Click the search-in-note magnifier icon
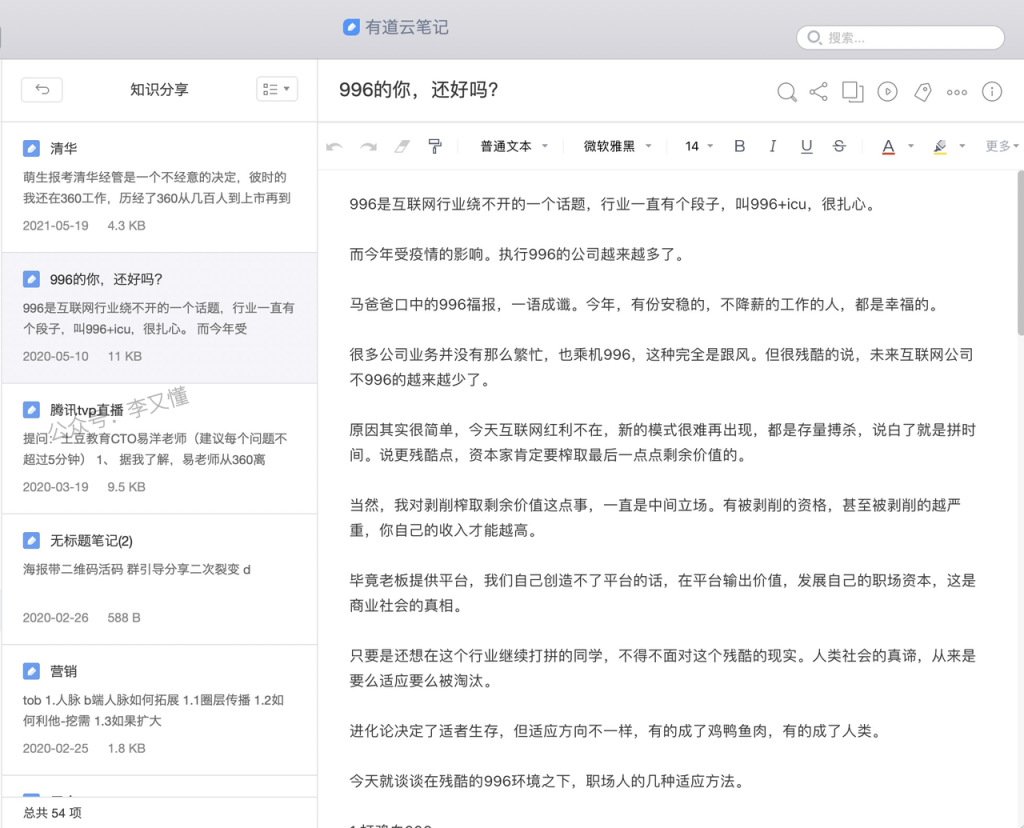This screenshot has width=1024, height=828. pos(787,92)
